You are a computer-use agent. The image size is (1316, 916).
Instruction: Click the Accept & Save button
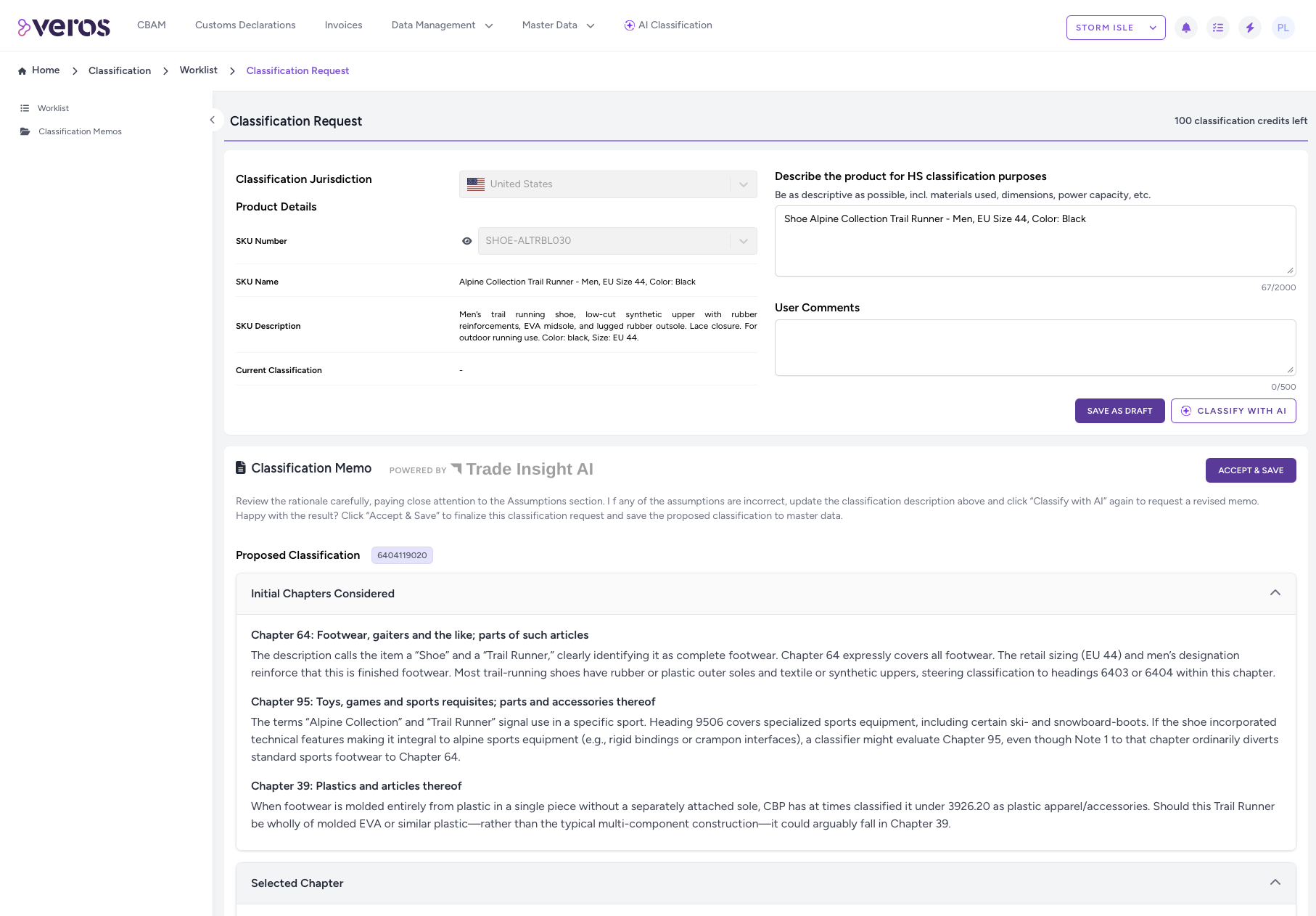pos(1250,470)
